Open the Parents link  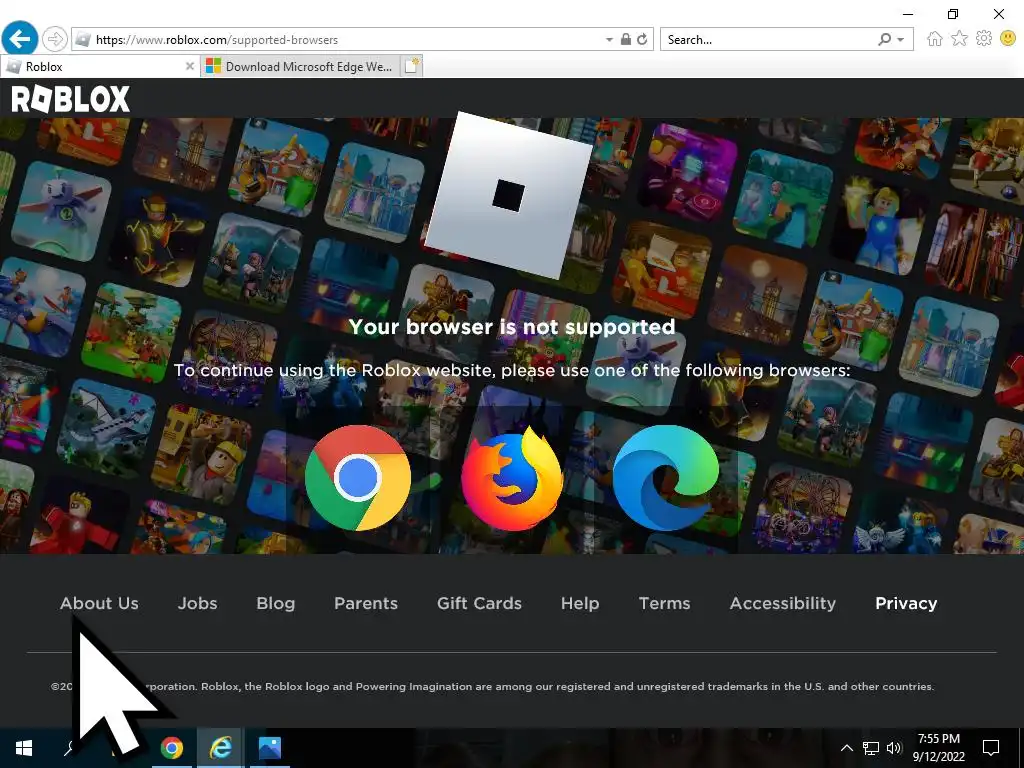click(366, 603)
